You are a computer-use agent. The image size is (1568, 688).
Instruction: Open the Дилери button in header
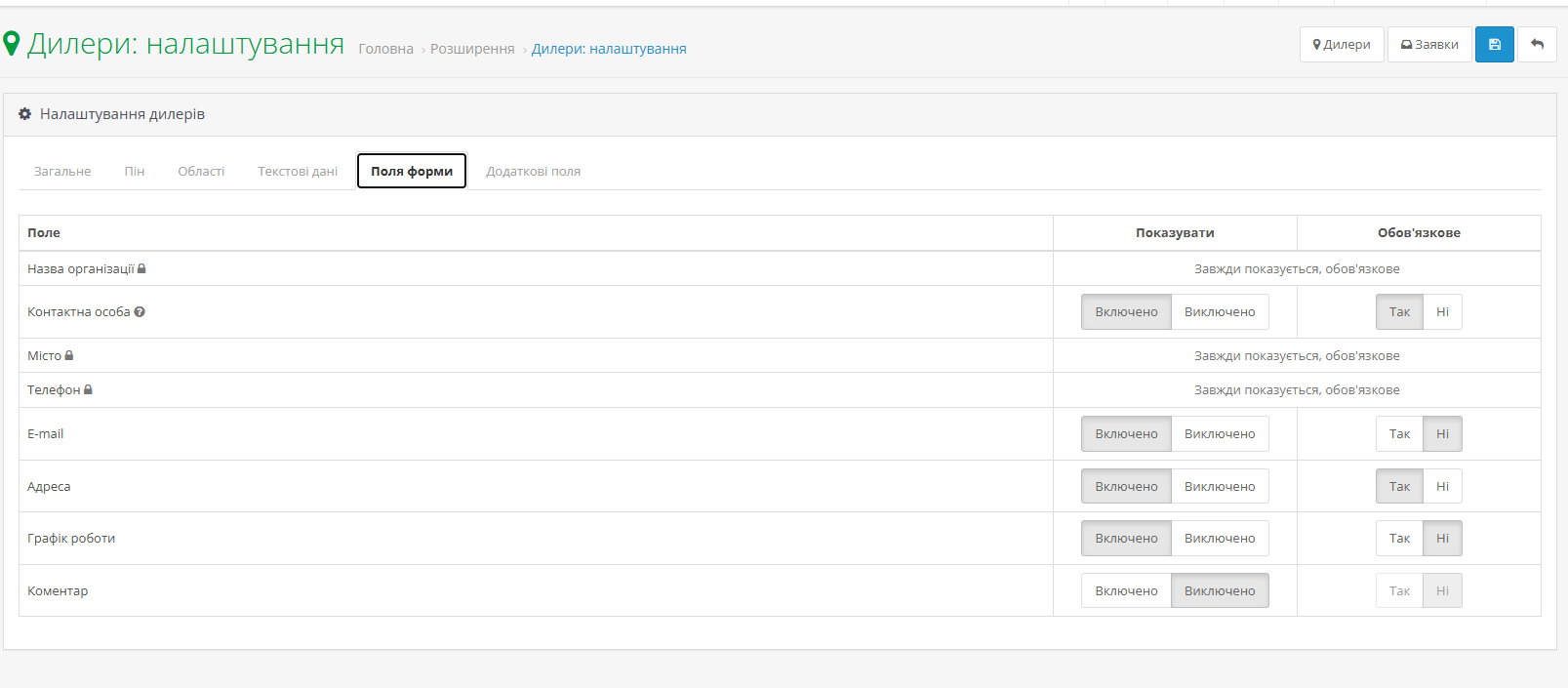1342,45
